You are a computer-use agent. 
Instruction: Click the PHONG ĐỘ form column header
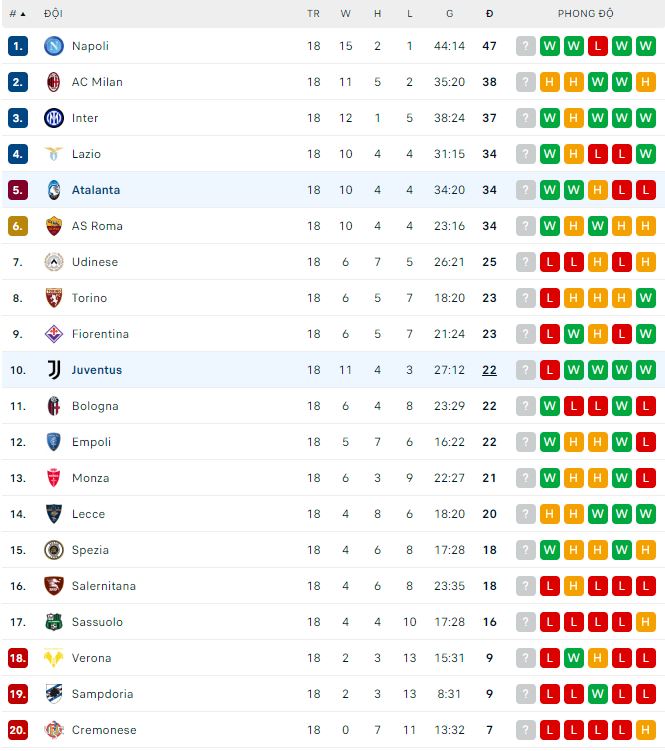pos(585,14)
